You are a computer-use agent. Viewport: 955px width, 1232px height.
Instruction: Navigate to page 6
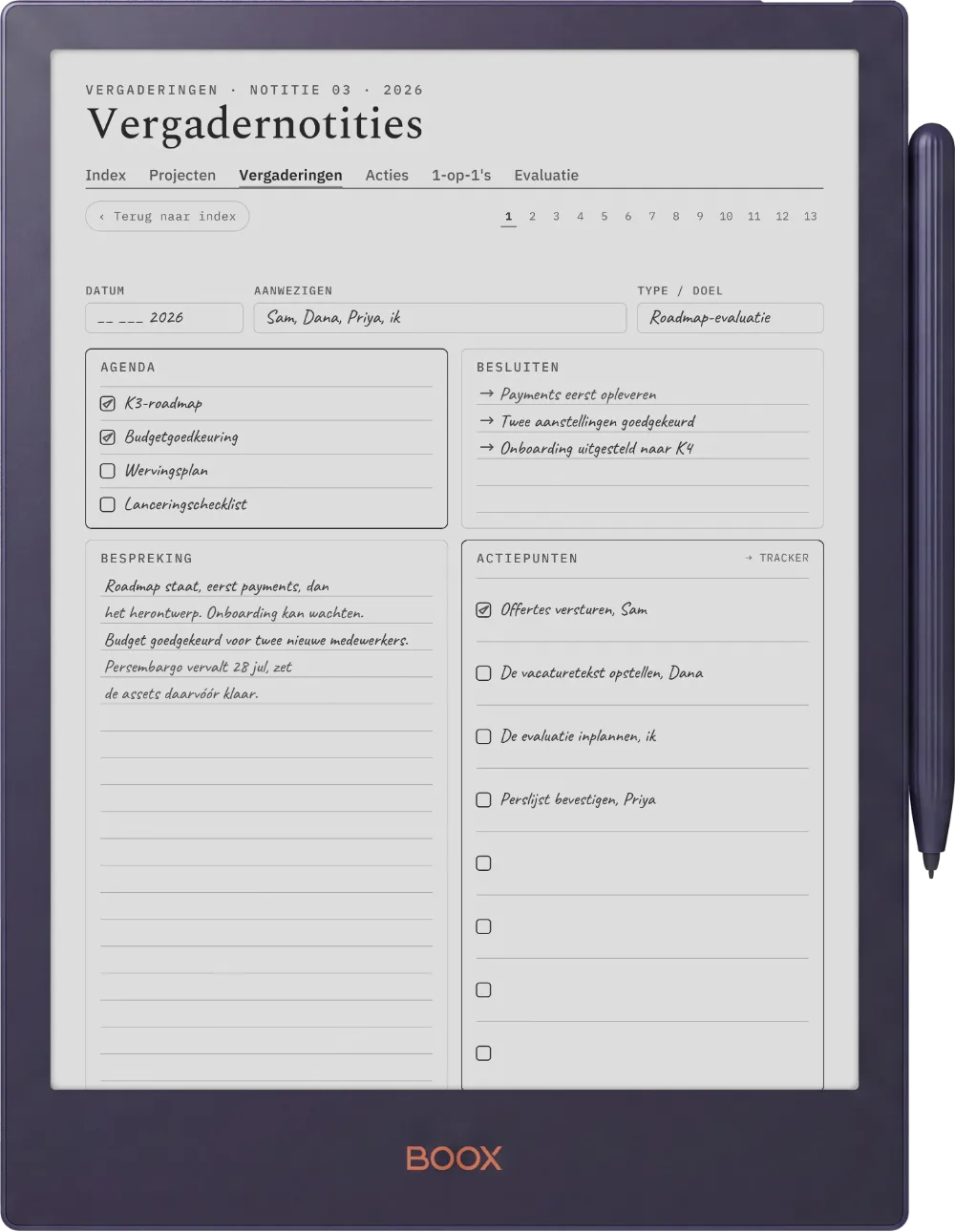628,217
